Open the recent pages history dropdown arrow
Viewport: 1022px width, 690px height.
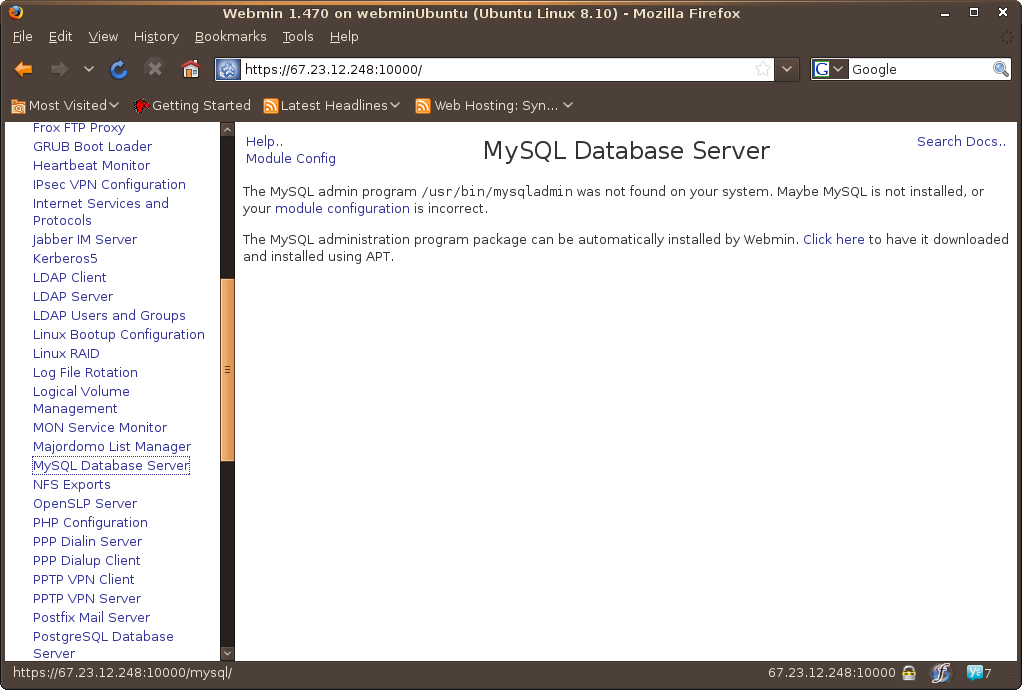[89, 69]
